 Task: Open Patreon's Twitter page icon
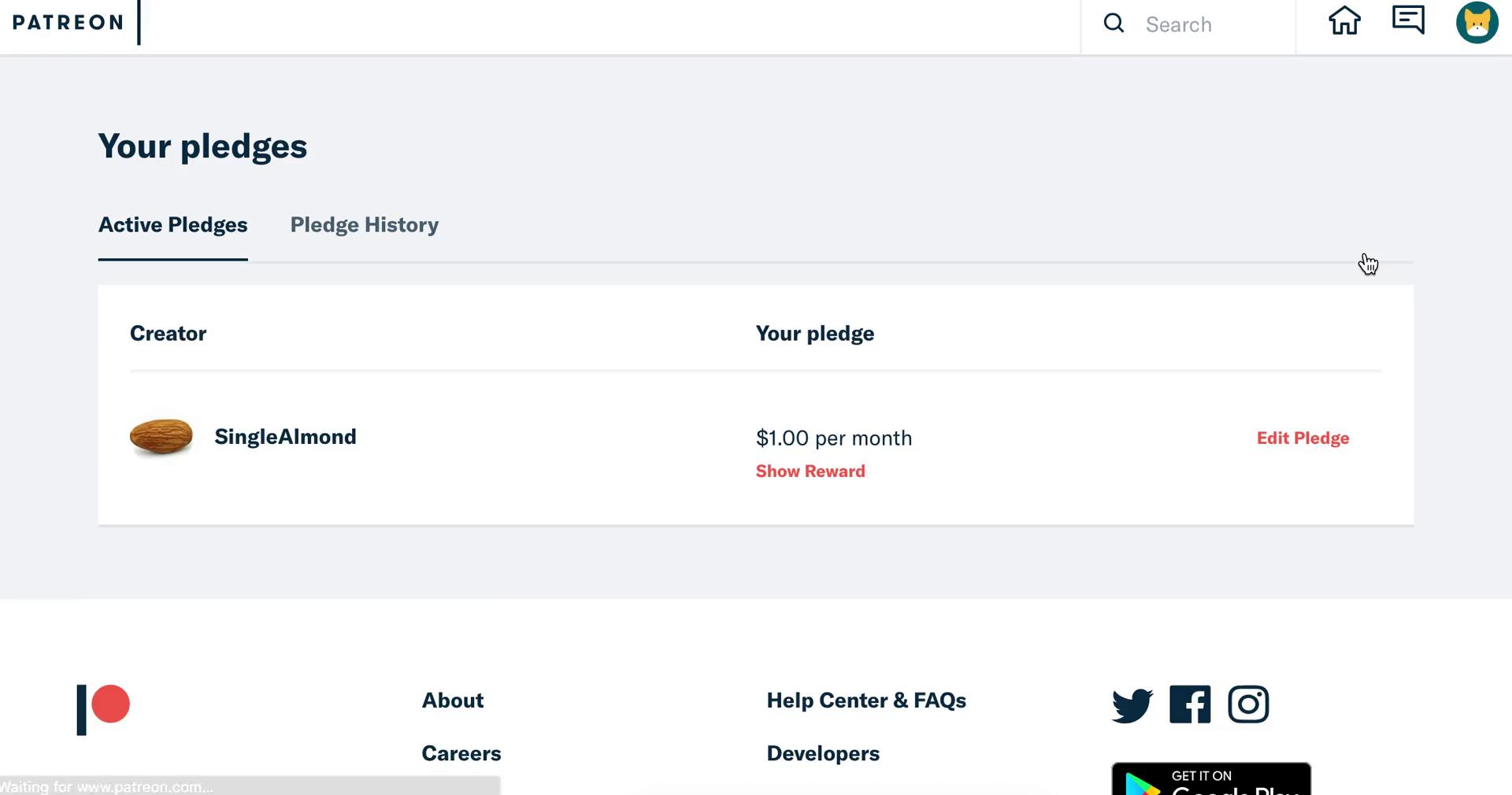click(x=1132, y=704)
